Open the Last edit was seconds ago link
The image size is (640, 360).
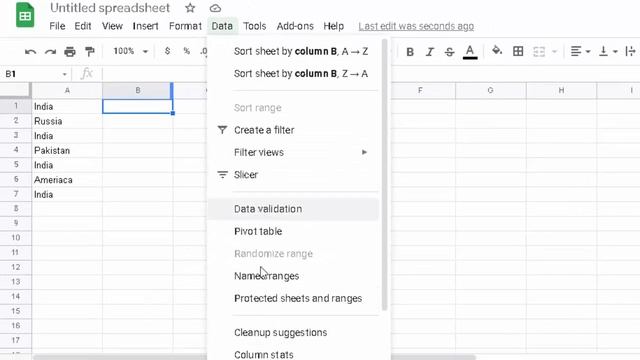click(416, 26)
